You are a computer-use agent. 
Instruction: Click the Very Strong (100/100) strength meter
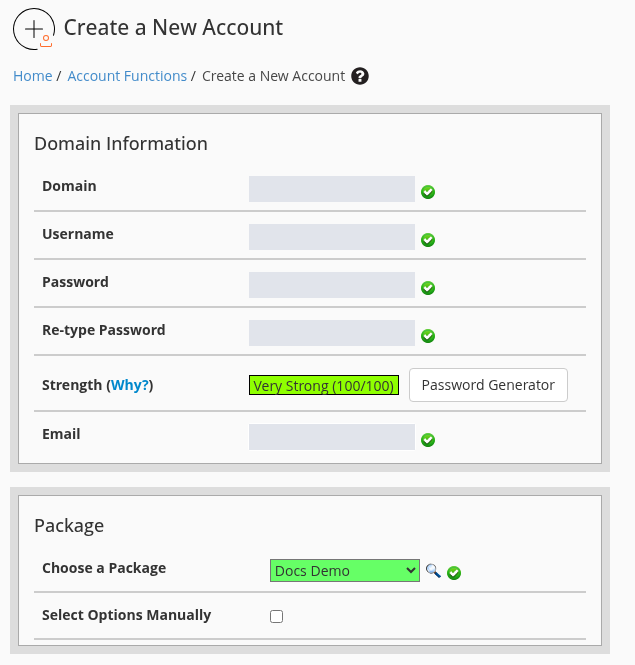point(324,385)
